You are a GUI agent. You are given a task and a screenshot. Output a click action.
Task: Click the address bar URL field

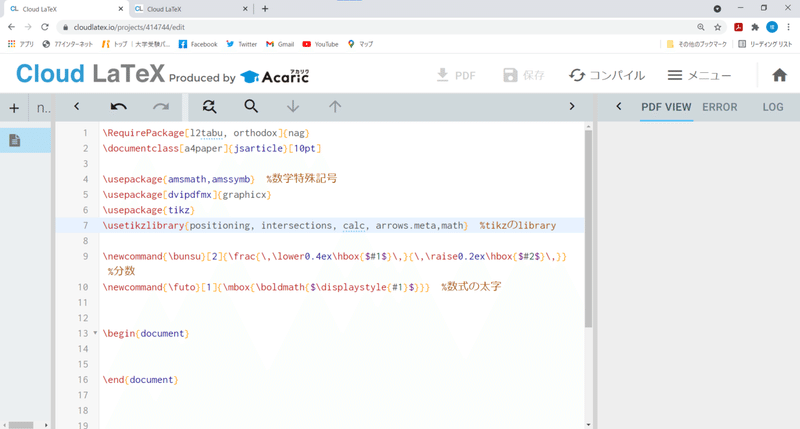378,27
